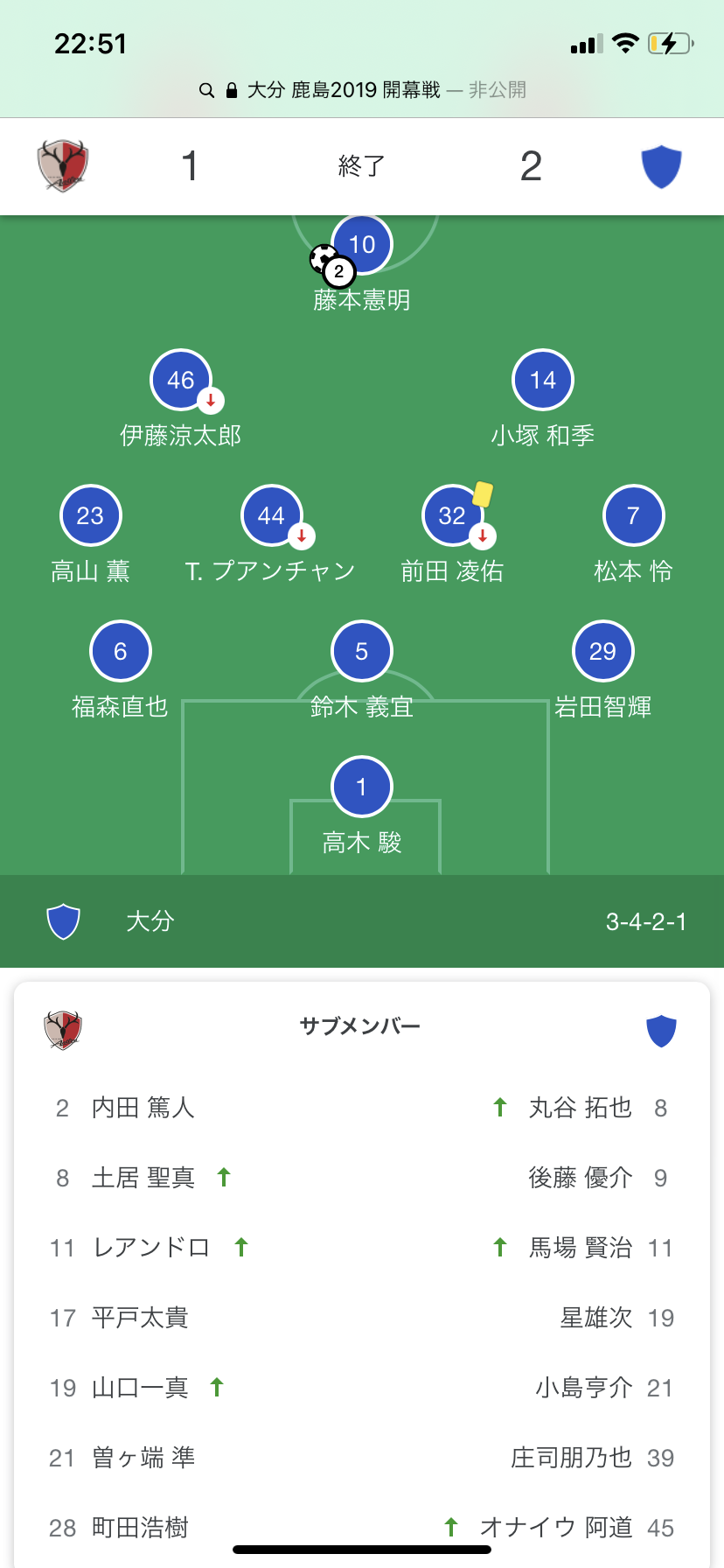Tap the lock icon in address bar

point(232,90)
